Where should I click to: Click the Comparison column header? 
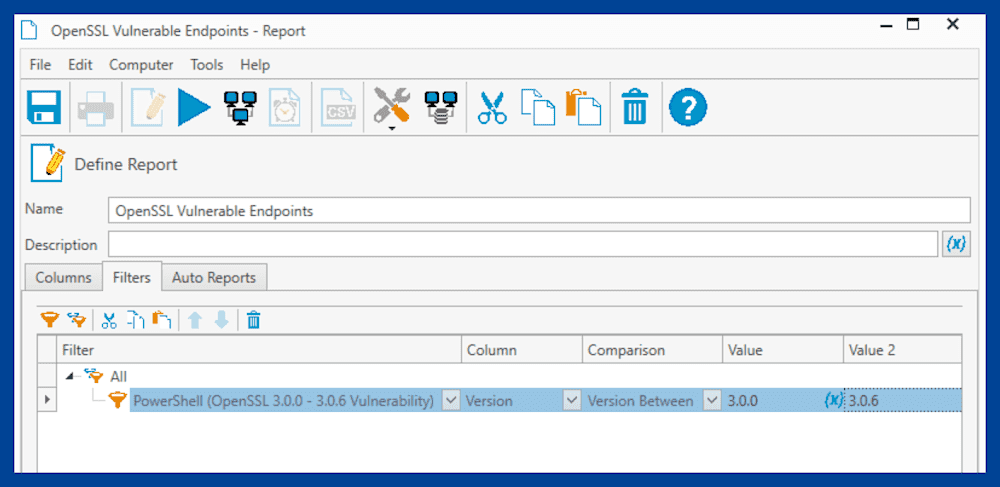(x=652, y=350)
